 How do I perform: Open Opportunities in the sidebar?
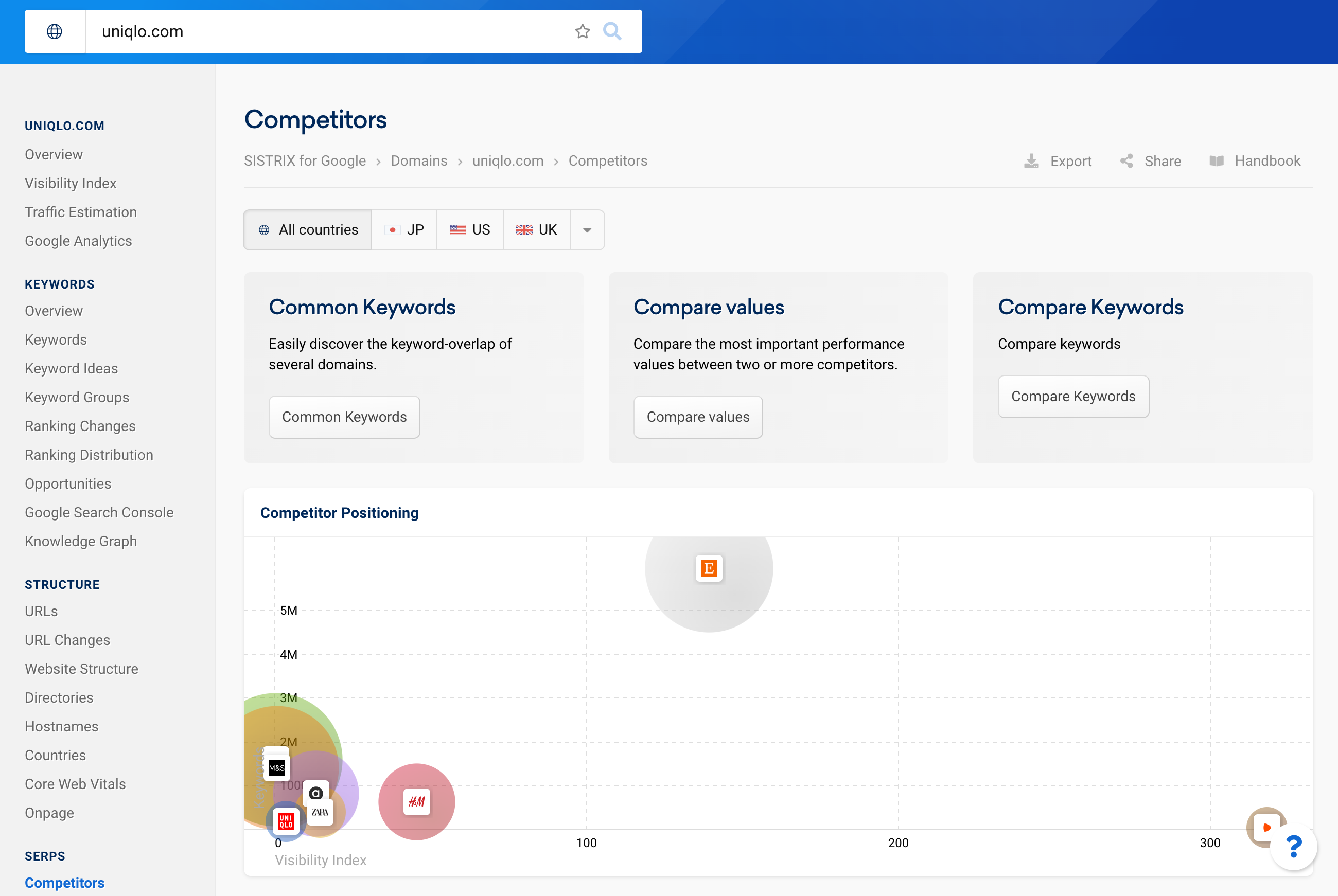(x=67, y=484)
